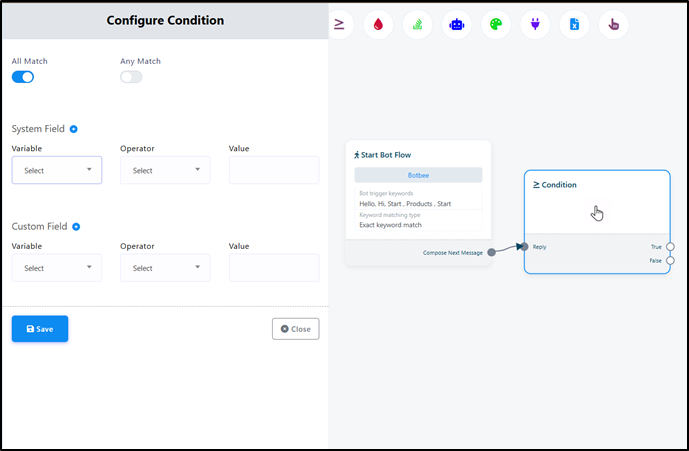Image resolution: width=689 pixels, height=451 pixels.
Task: Expand Custom Field Operator dropdown
Action: (165, 268)
